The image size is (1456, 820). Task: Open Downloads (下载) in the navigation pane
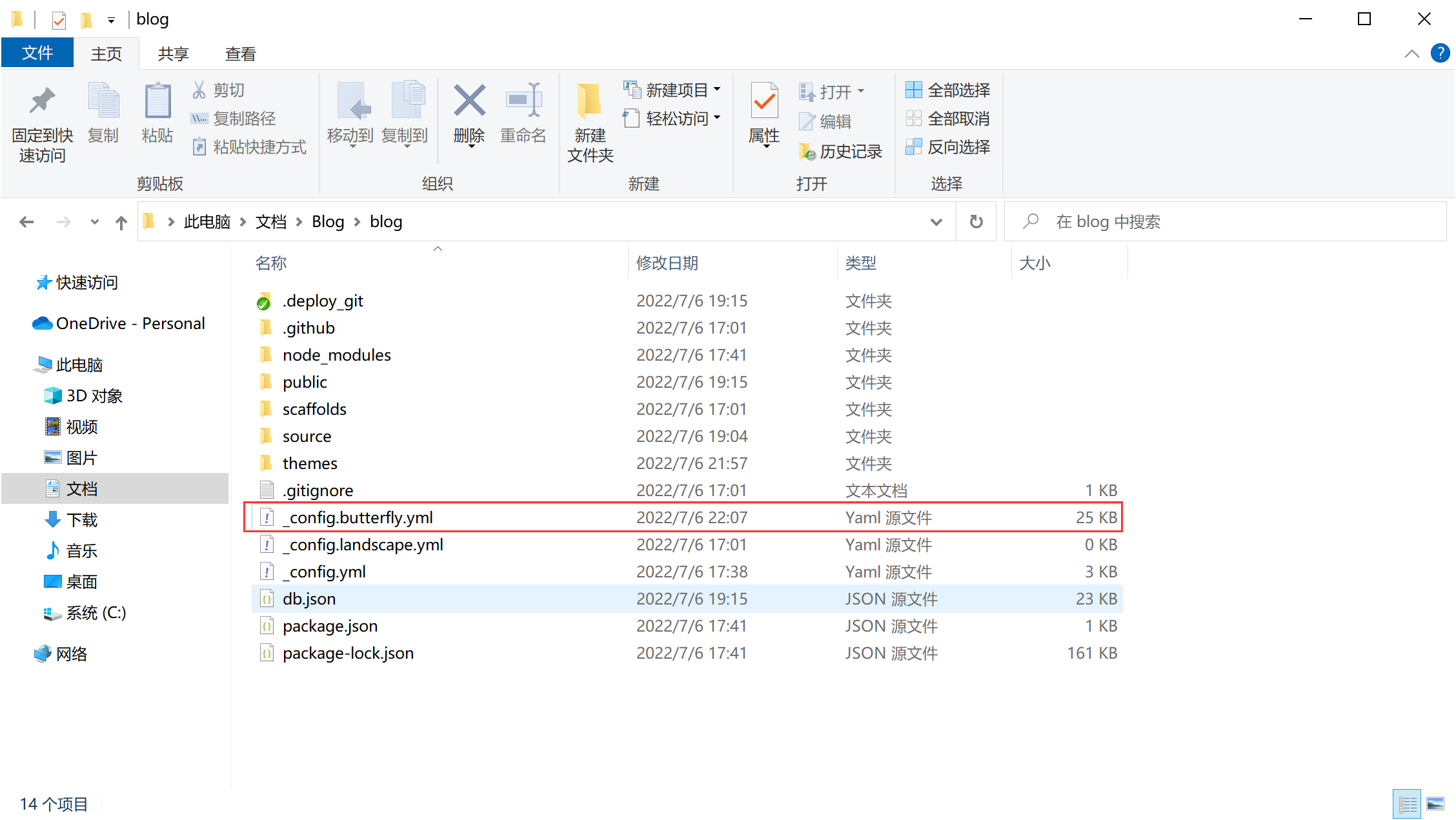click(x=81, y=520)
